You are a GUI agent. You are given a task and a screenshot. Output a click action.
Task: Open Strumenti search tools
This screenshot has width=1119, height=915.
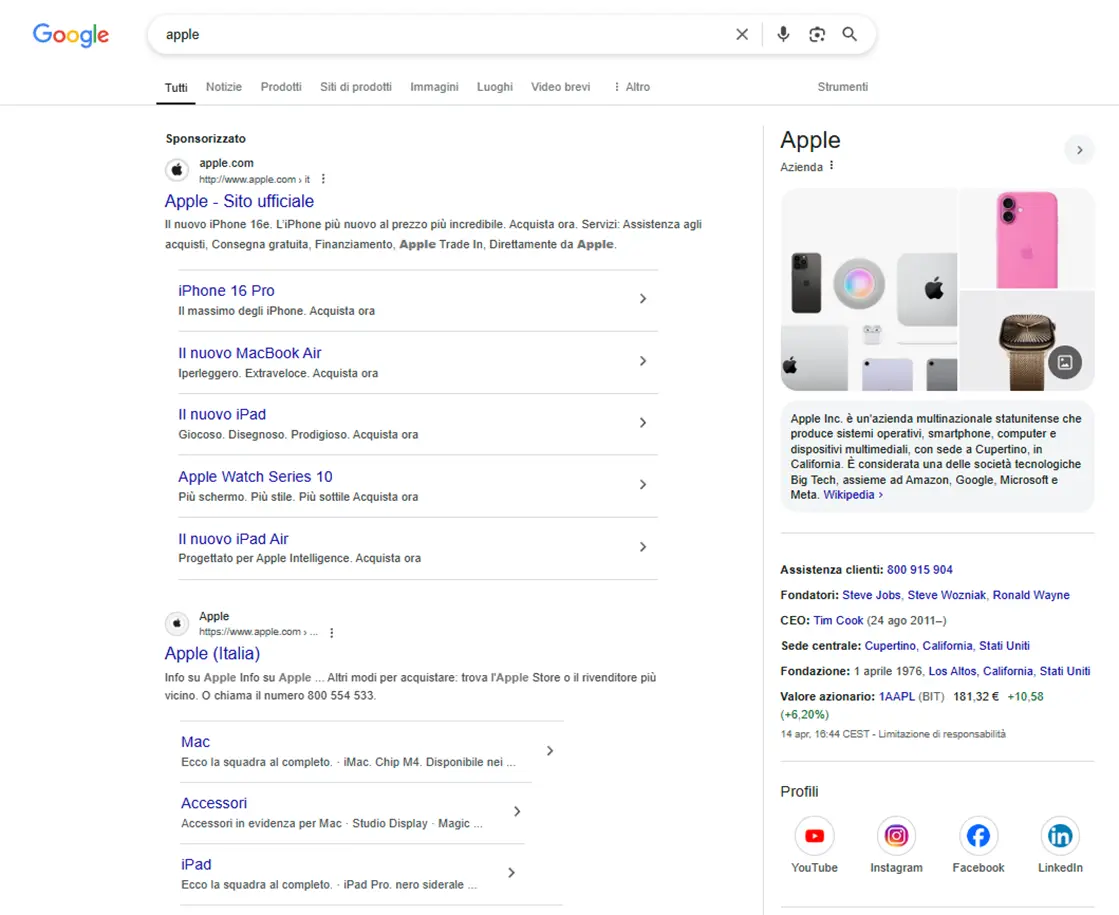tap(842, 87)
